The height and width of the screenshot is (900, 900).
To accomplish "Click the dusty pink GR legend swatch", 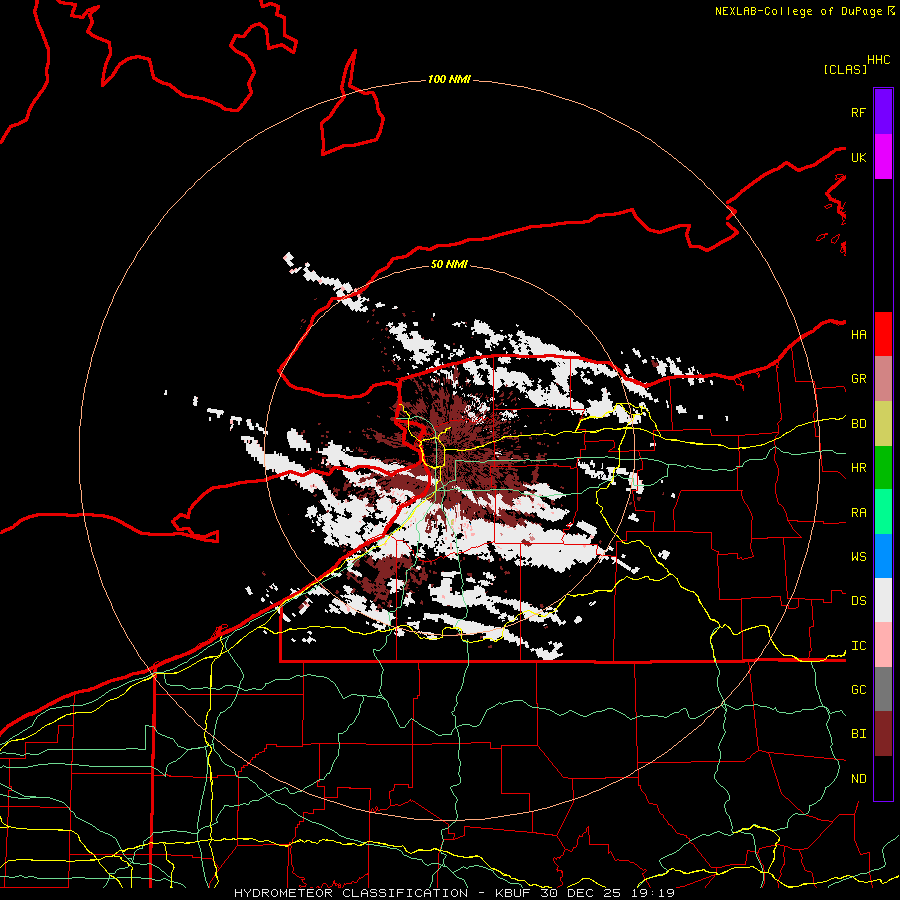I will coord(883,378).
